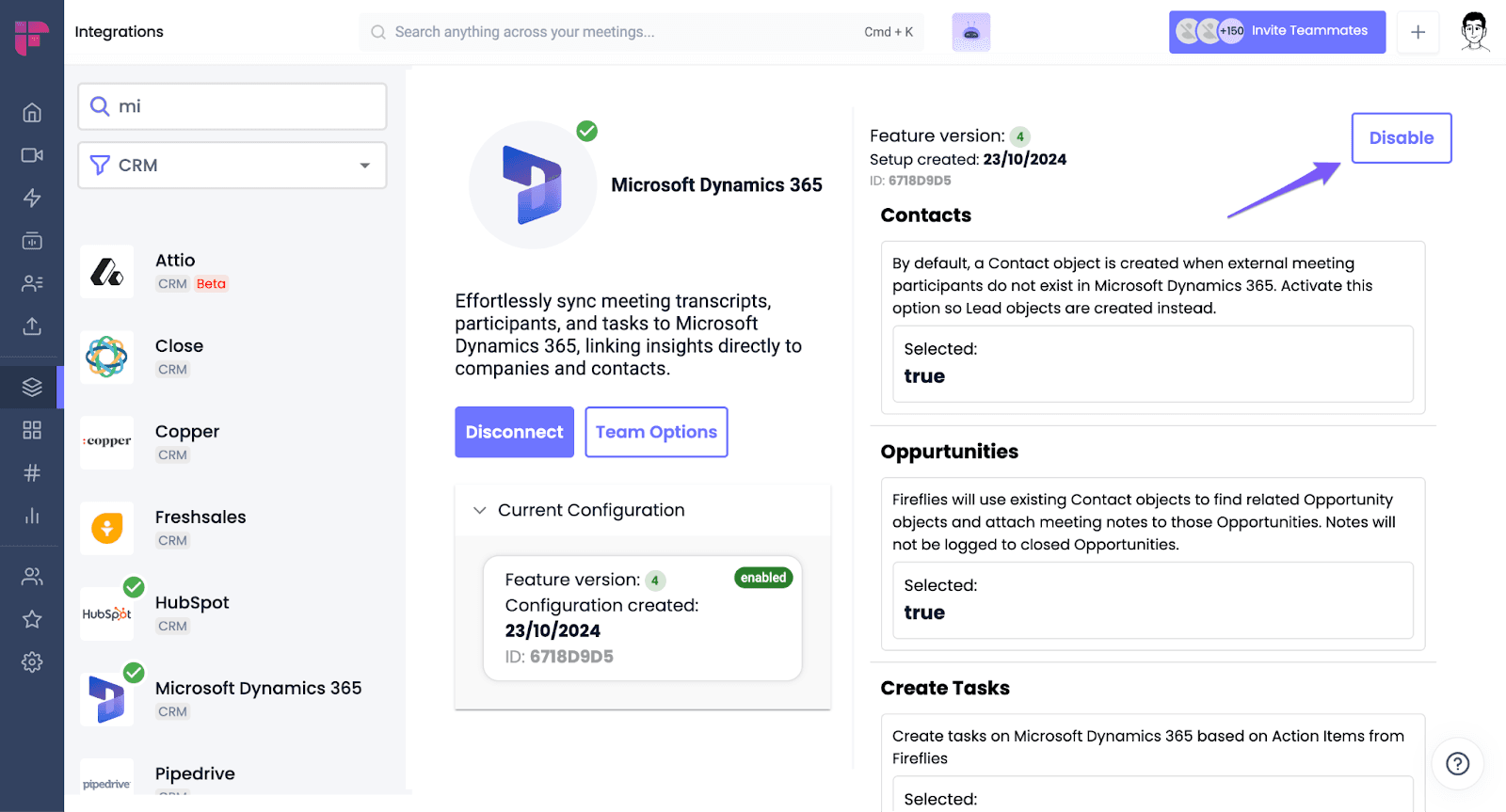Image resolution: width=1506 pixels, height=812 pixels.
Task: Click the integrations search field containing 'mi'
Action: pyautogui.click(x=232, y=106)
